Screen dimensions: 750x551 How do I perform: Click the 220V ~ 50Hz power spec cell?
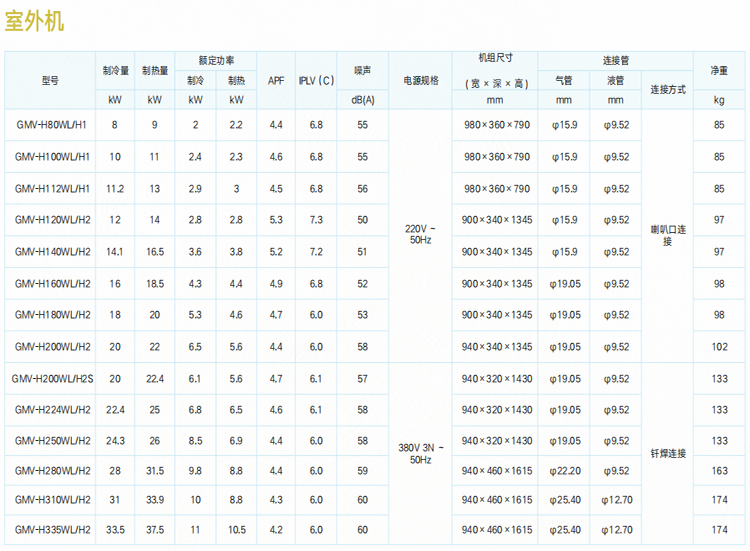[420, 235]
